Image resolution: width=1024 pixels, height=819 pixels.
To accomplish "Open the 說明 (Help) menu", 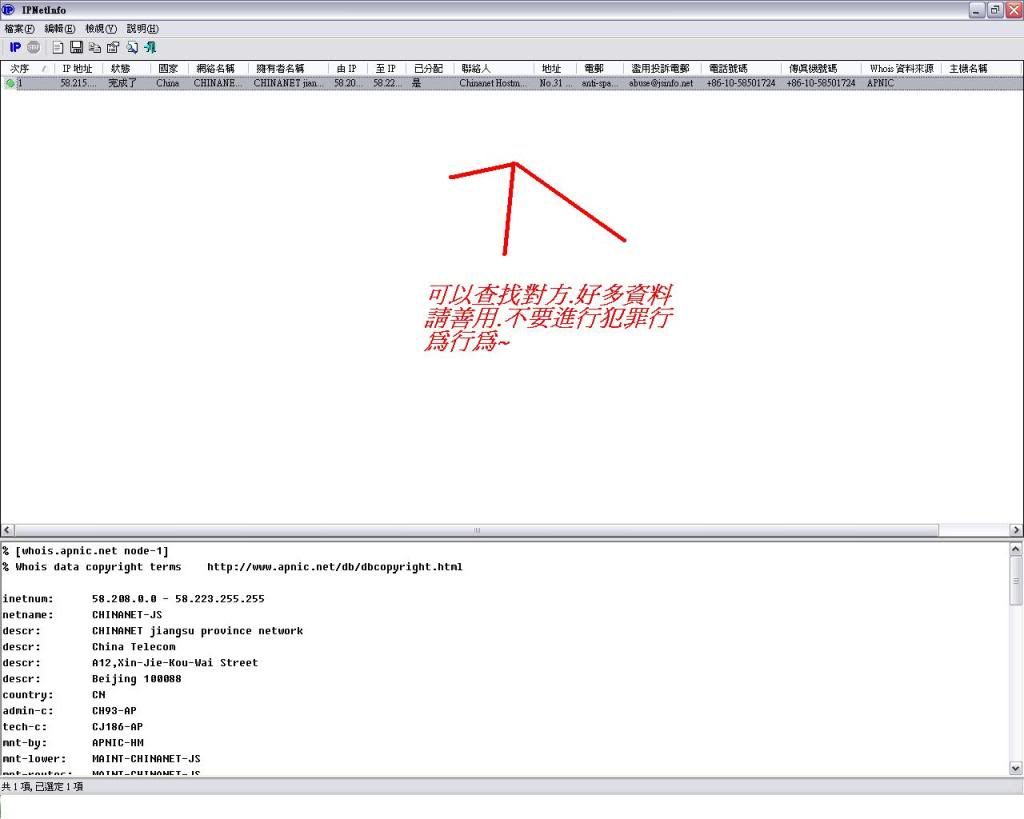I will click(x=142, y=29).
